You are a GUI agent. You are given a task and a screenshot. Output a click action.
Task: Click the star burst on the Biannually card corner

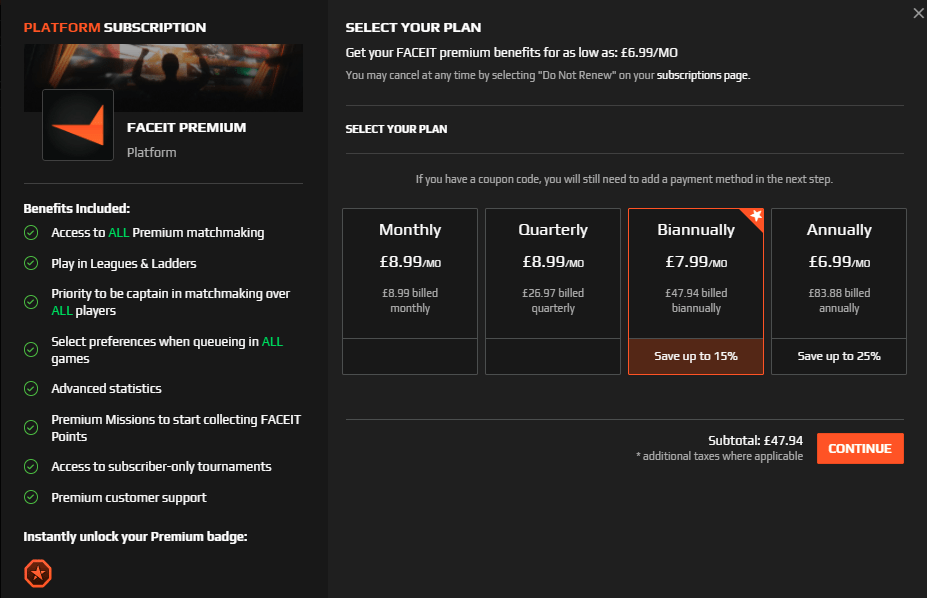[x=756, y=215]
